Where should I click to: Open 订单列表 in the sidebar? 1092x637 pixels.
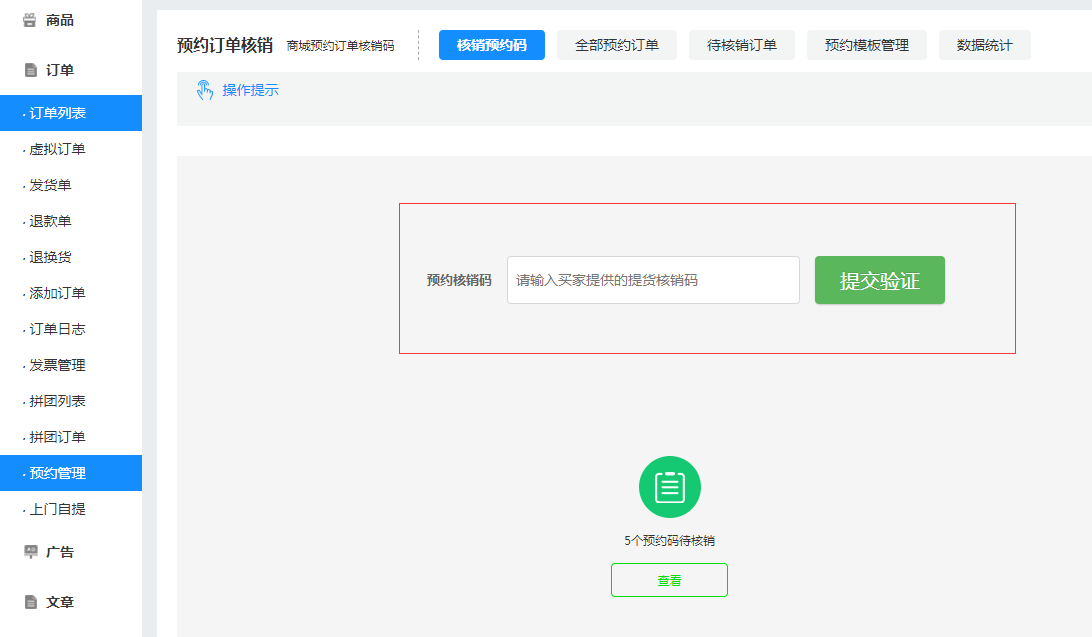(x=58, y=113)
